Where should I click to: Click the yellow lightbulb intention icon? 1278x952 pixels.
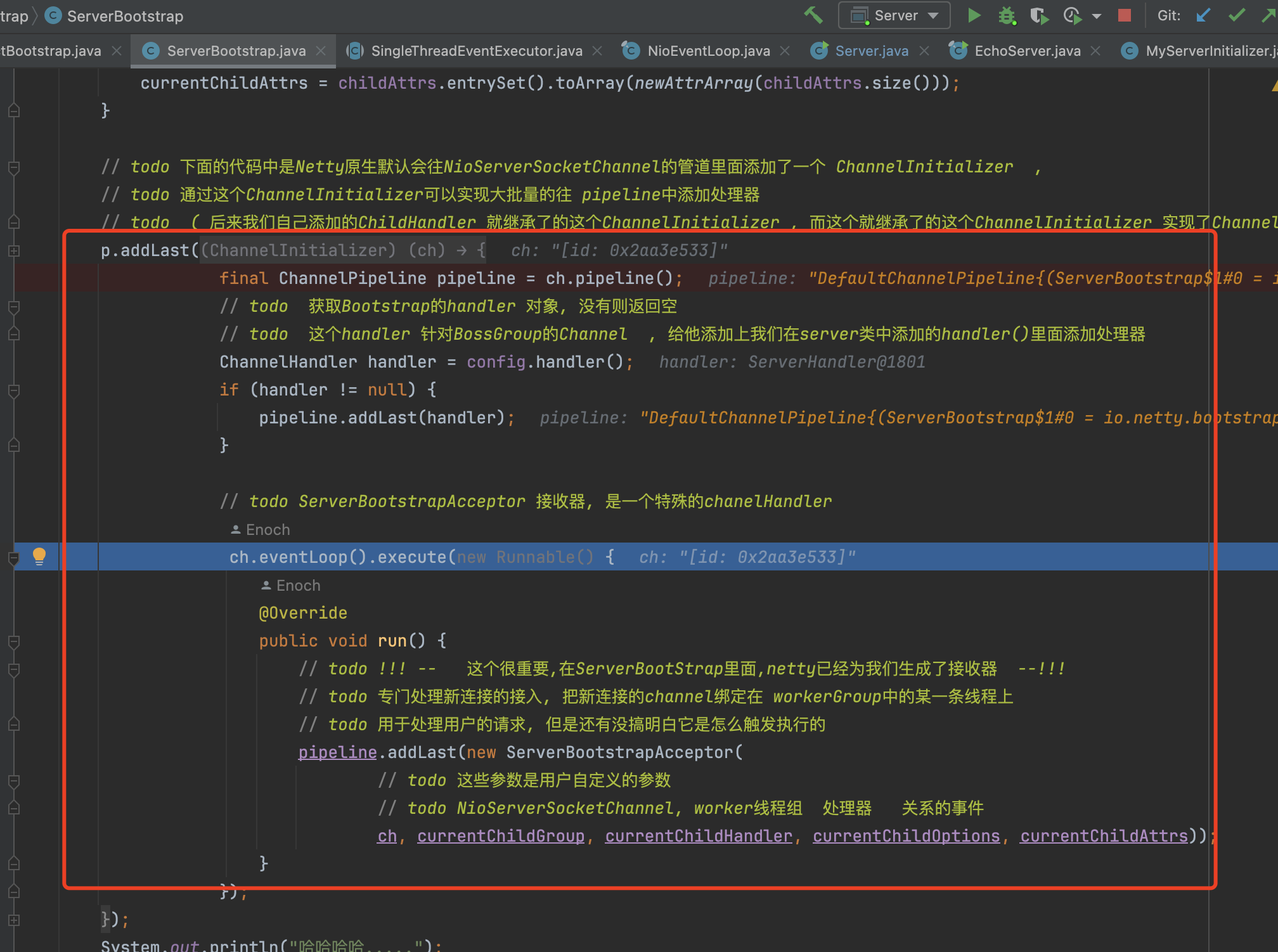39,556
